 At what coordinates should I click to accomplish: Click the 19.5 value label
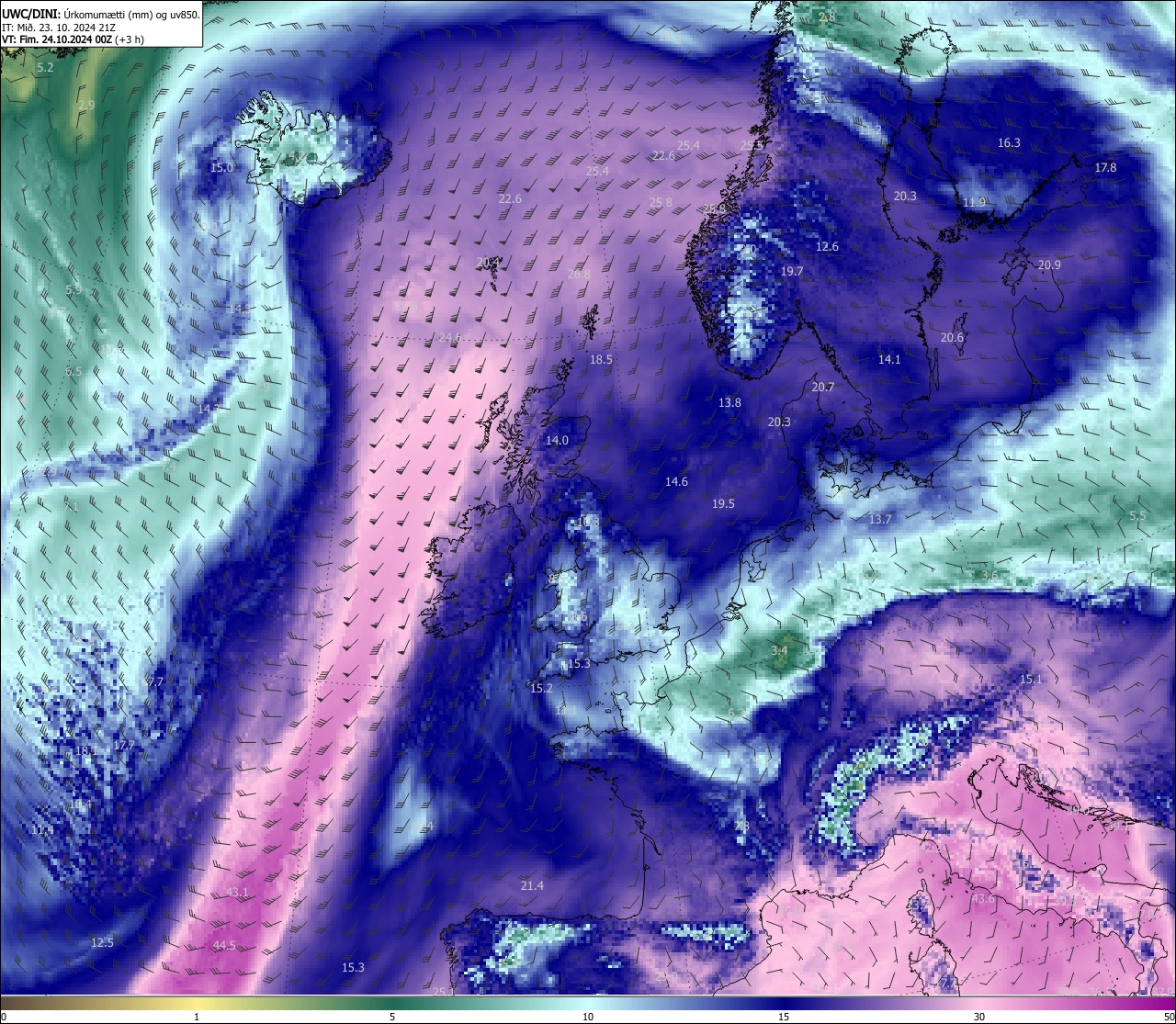723,504
